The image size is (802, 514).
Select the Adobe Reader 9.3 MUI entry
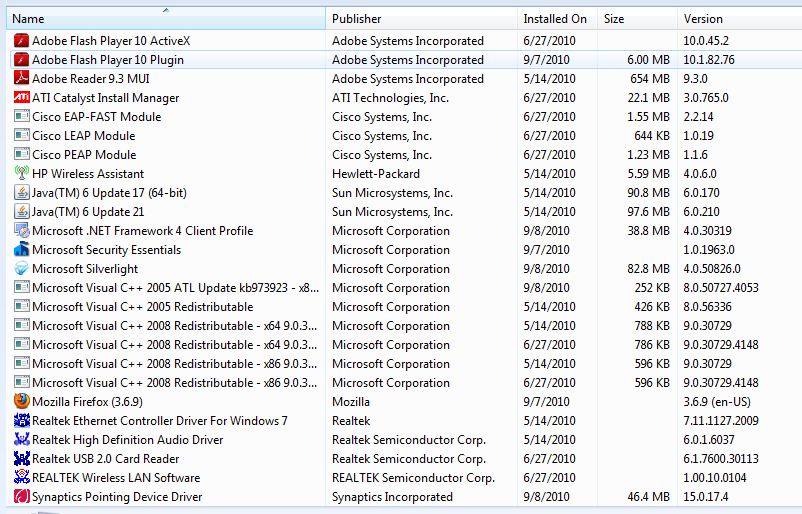click(x=91, y=79)
